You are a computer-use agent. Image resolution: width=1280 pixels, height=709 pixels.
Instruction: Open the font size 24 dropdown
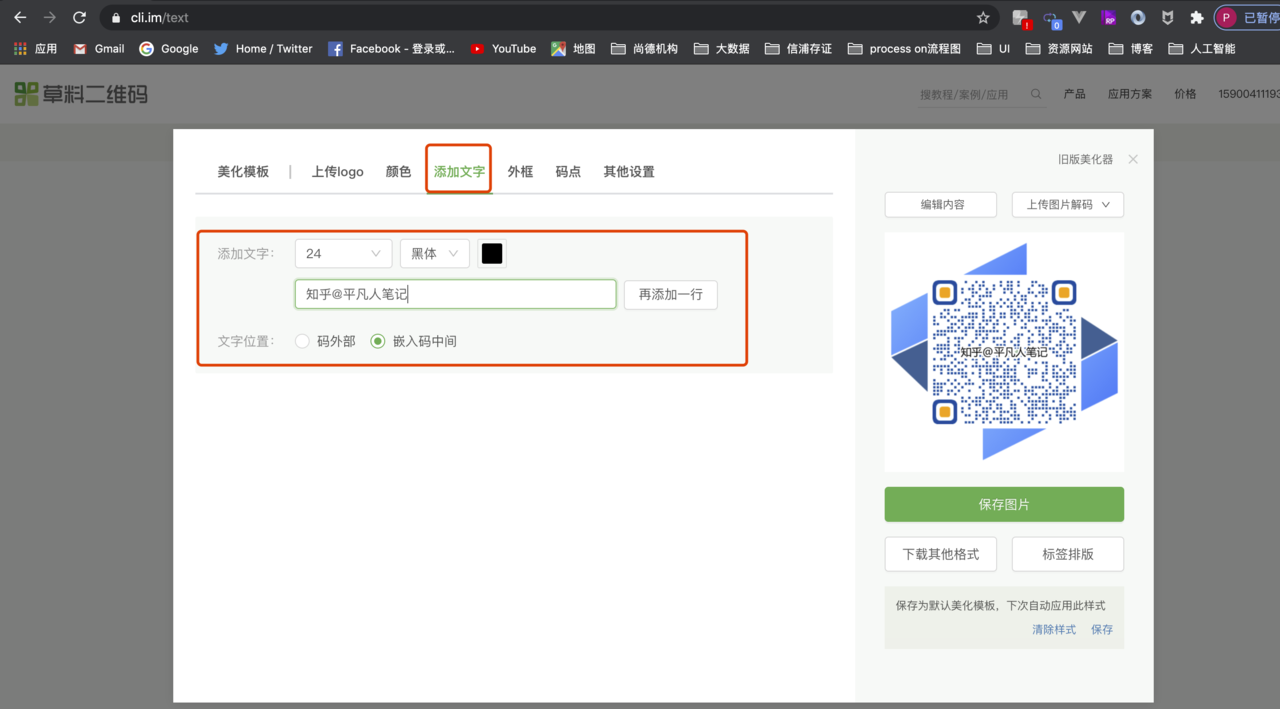[343, 254]
